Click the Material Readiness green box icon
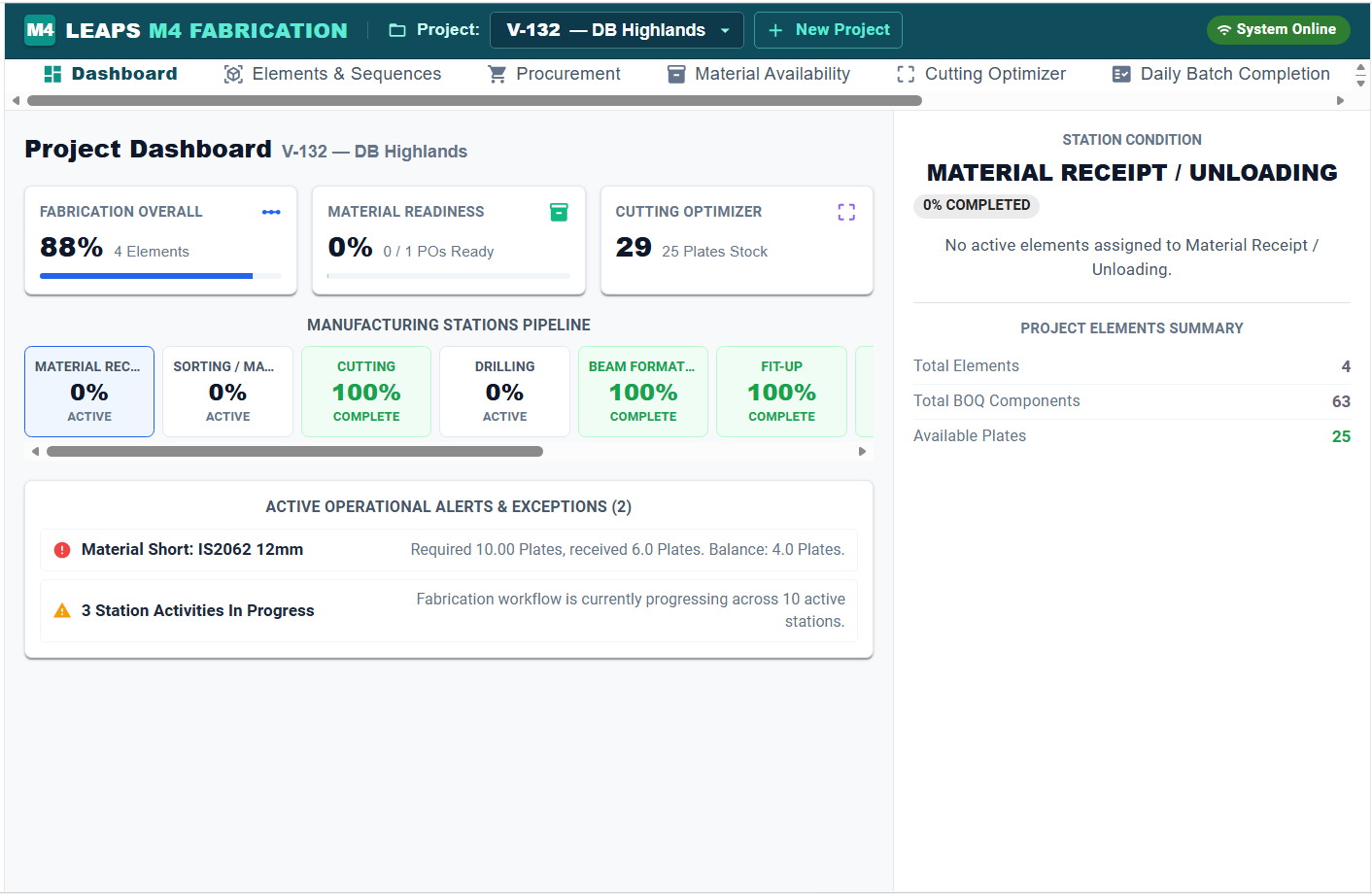 (559, 212)
